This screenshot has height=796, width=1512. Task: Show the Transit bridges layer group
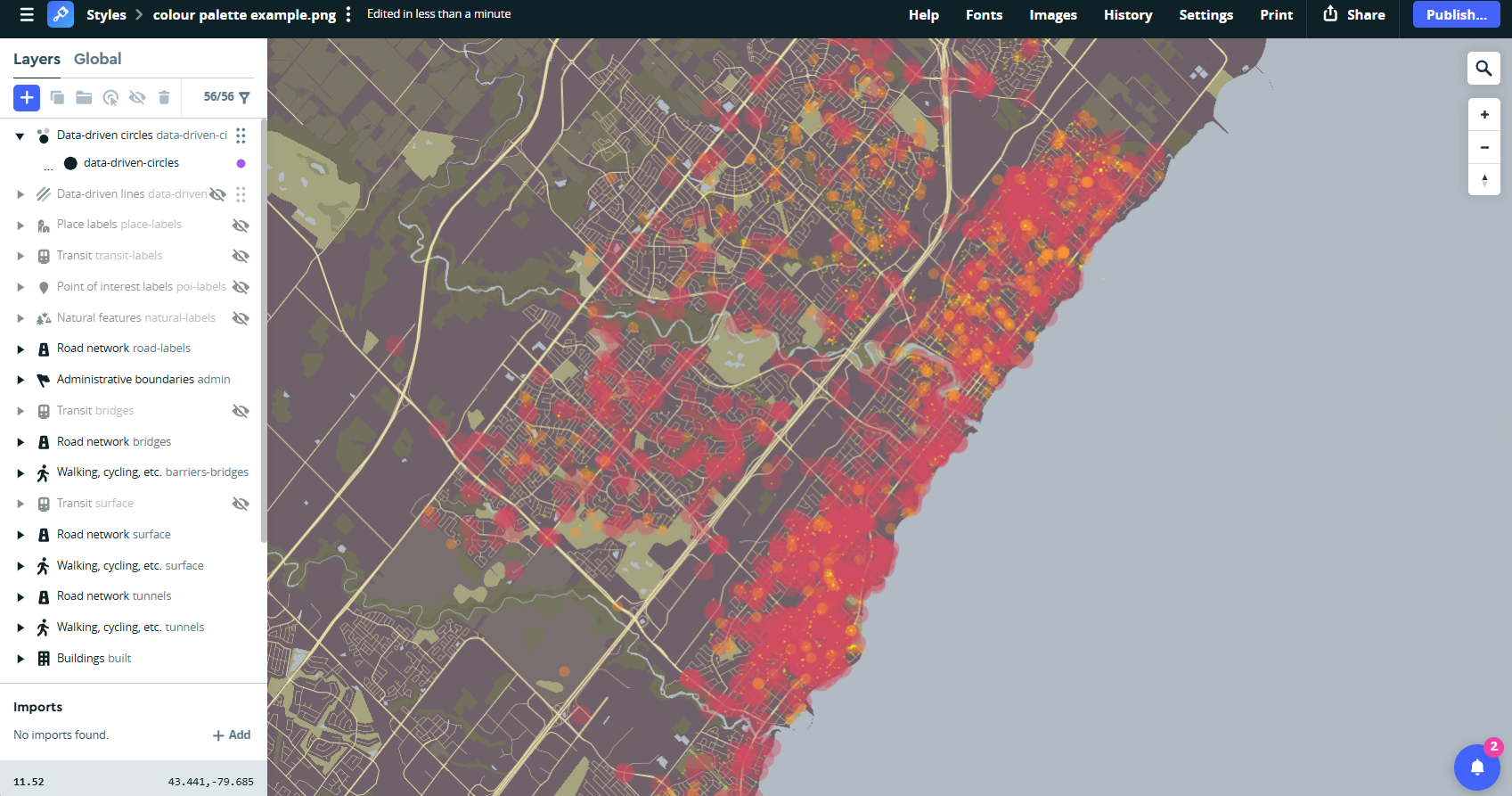pyautogui.click(x=241, y=411)
